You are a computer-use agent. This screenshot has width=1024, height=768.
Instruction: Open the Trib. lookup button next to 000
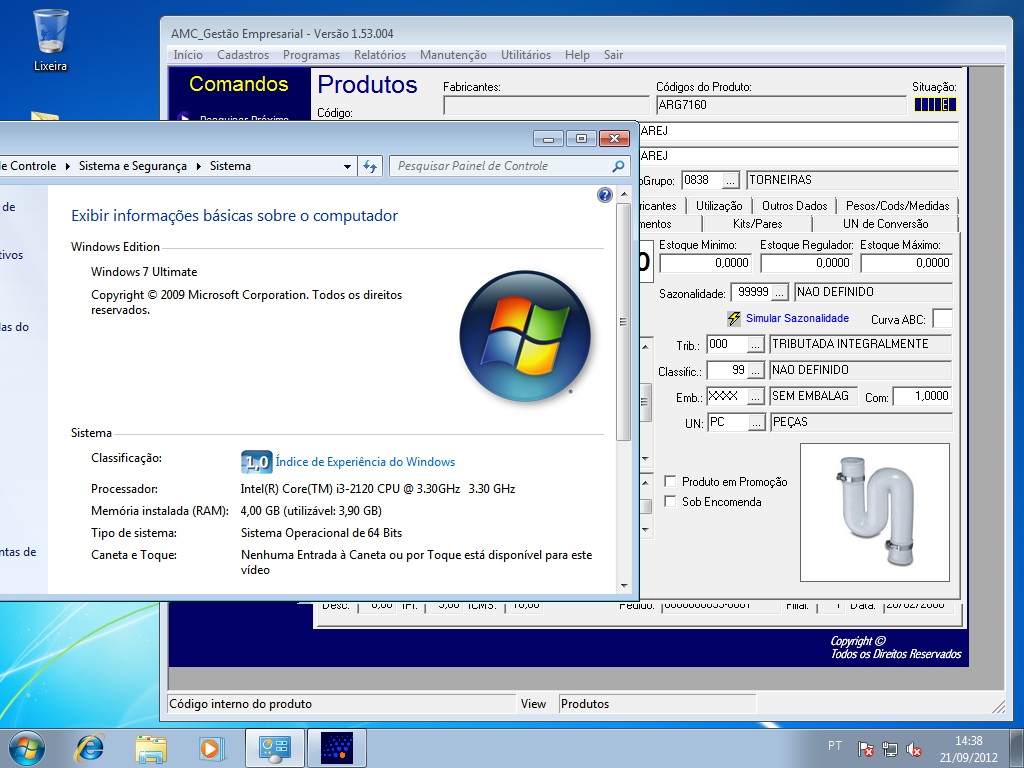[755, 344]
